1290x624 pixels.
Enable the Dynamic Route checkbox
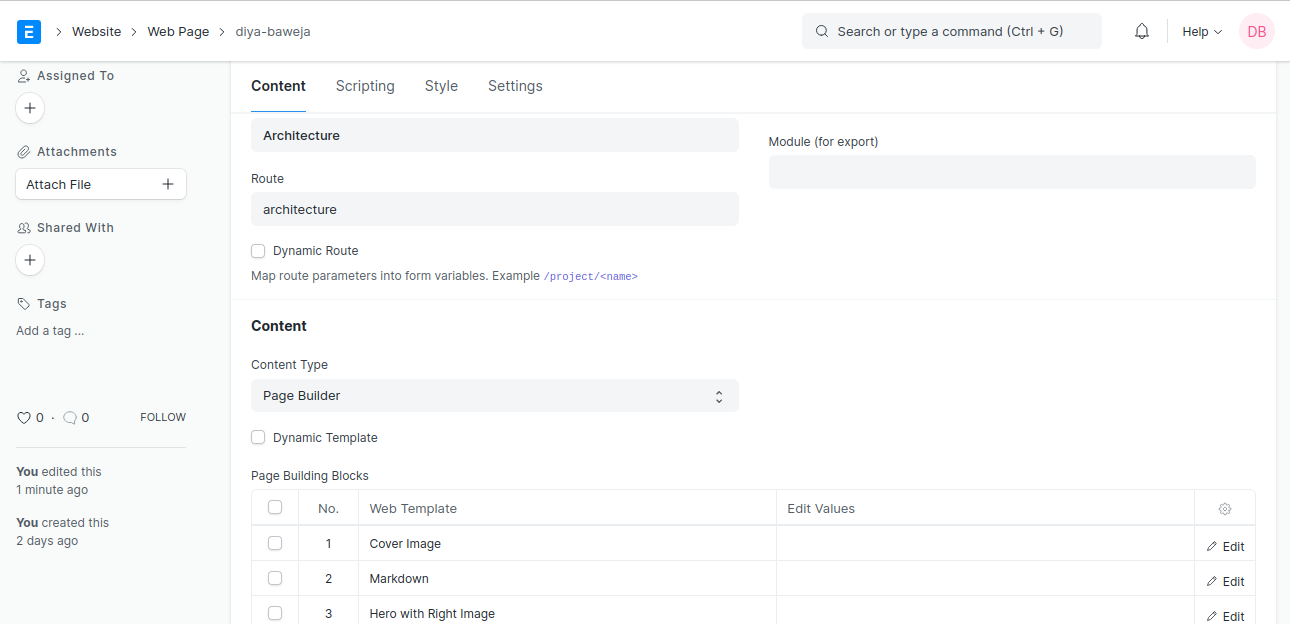tap(258, 251)
